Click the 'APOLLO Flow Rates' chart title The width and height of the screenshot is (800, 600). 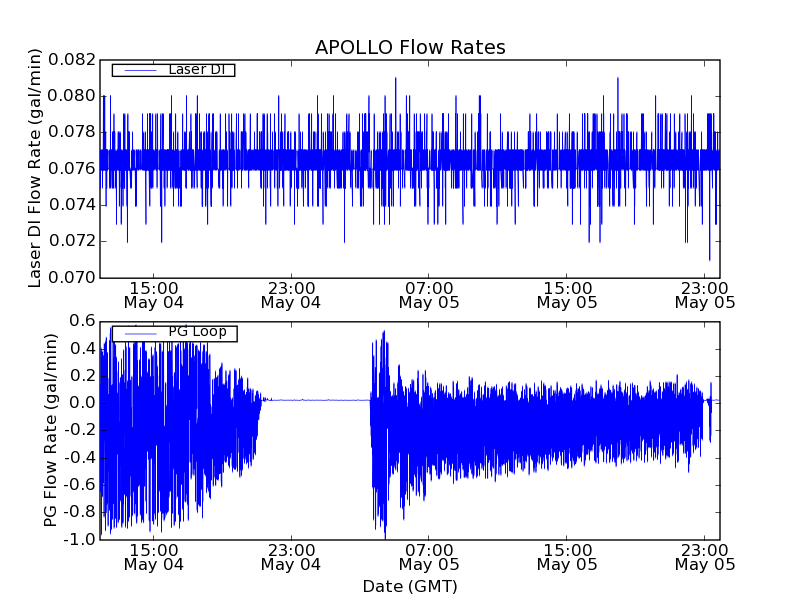[x=410, y=48]
